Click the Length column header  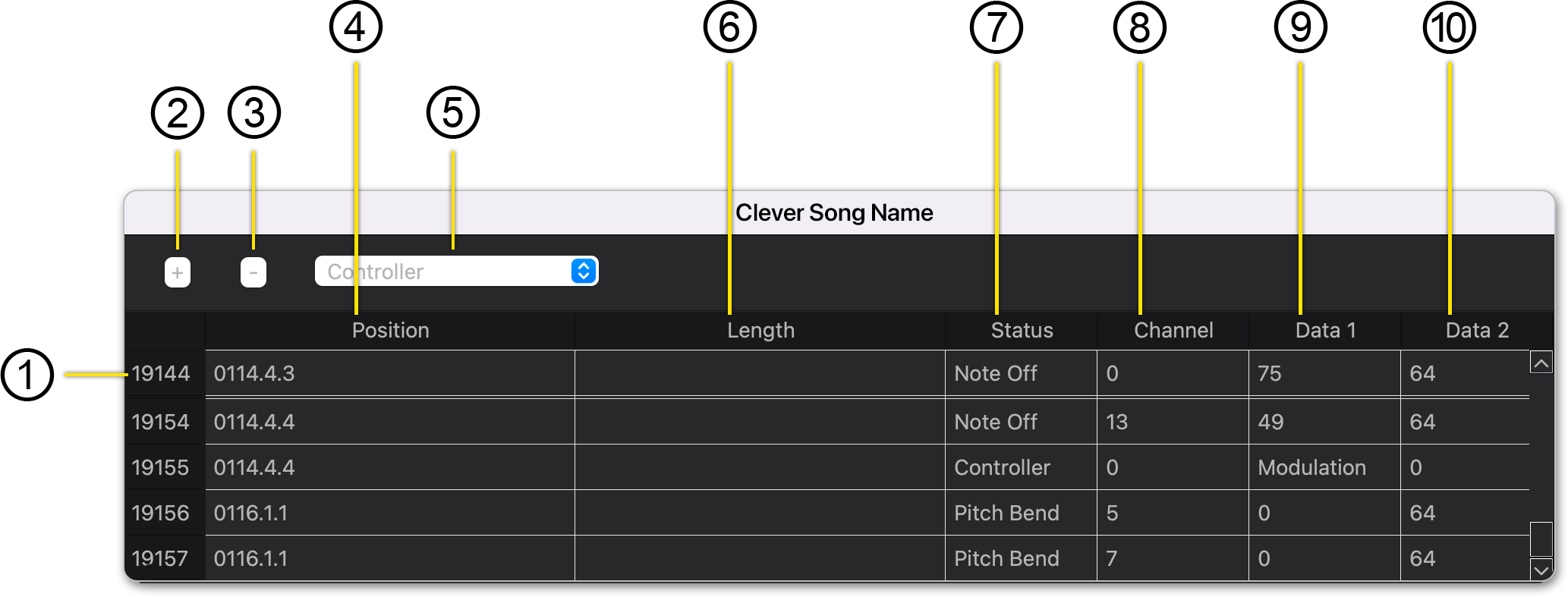click(x=760, y=331)
